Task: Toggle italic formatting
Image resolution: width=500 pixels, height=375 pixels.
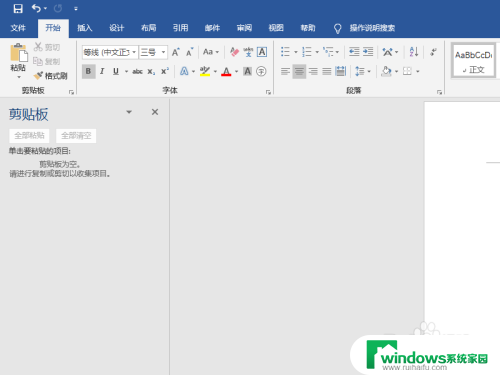Action: tap(102, 71)
